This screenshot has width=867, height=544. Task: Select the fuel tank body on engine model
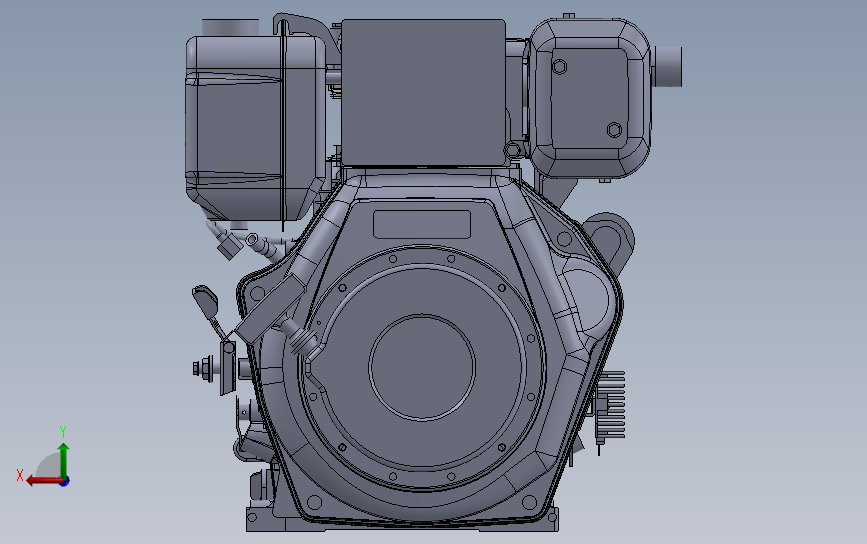254,127
